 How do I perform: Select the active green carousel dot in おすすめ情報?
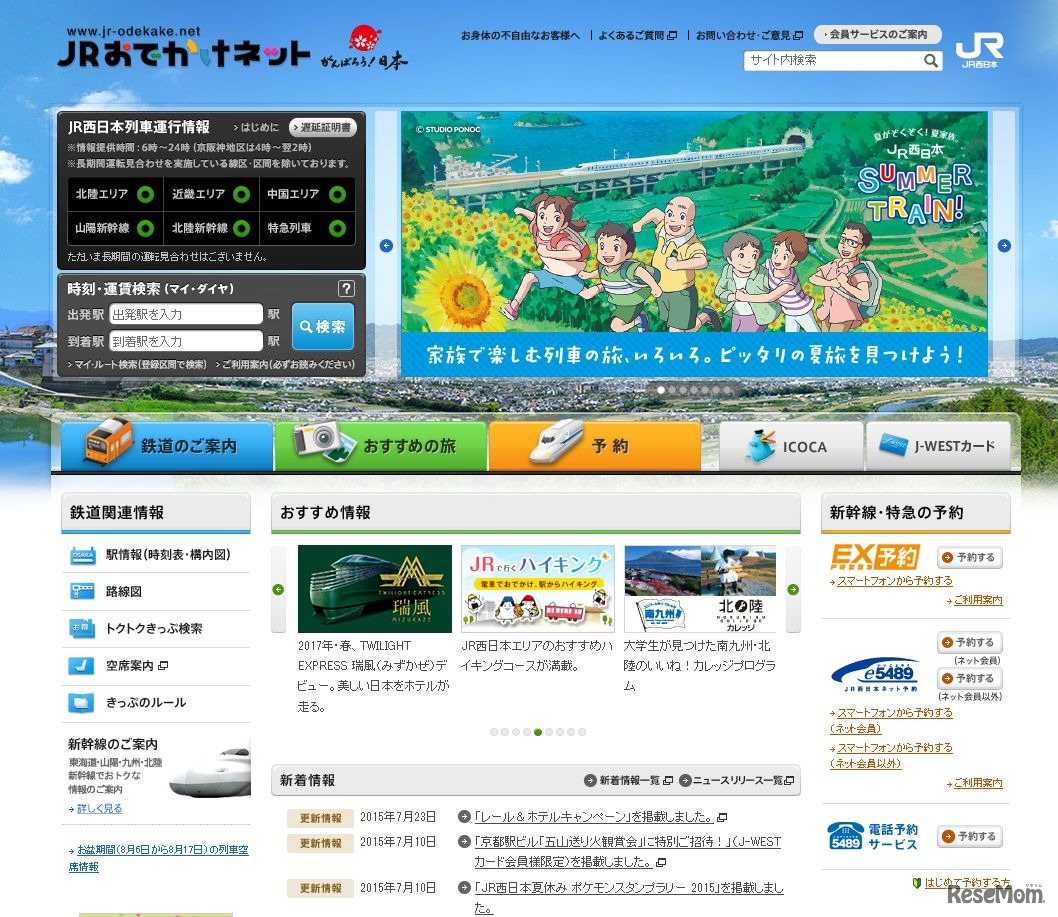click(x=538, y=732)
